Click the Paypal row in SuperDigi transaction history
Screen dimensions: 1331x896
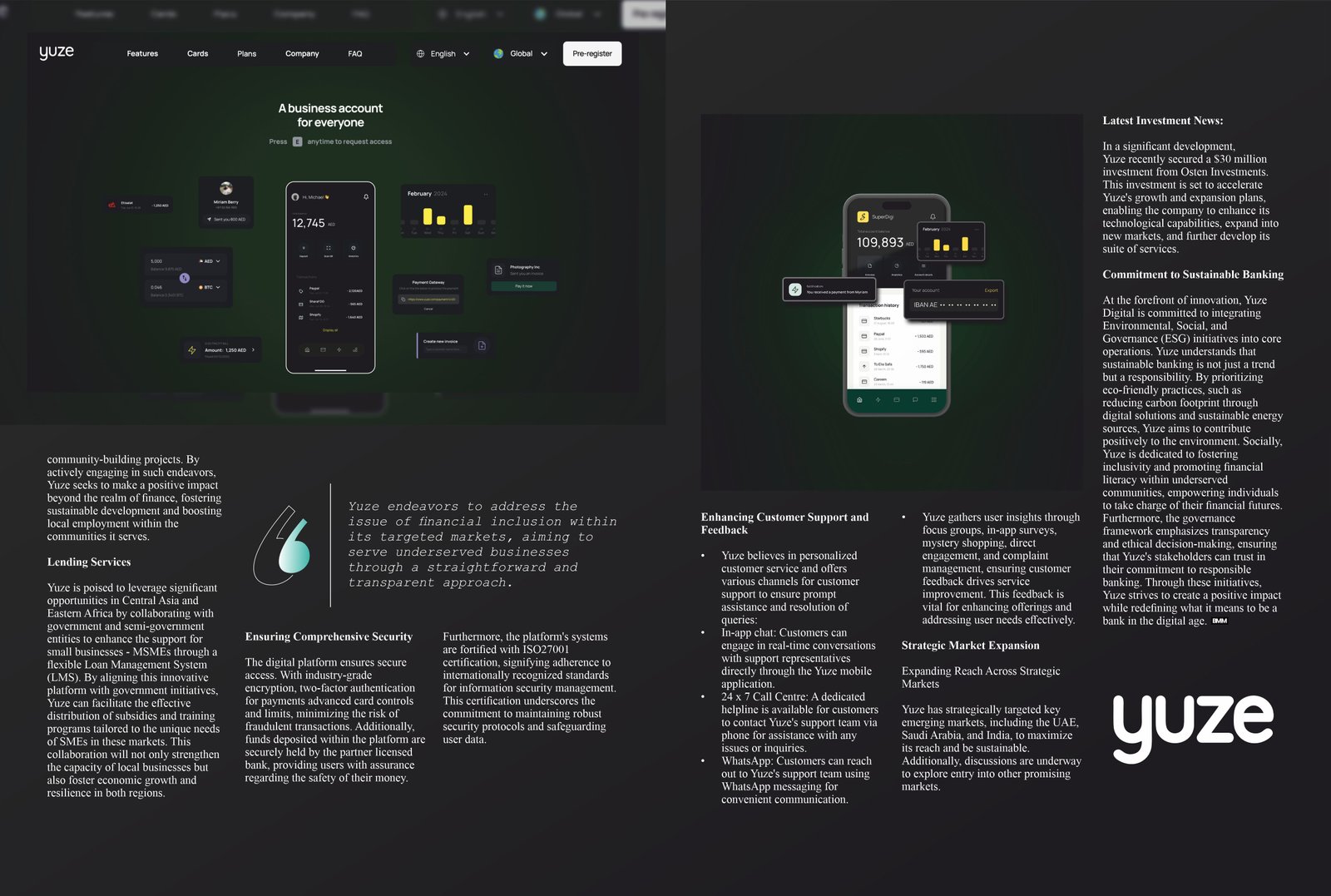(x=896, y=336)
